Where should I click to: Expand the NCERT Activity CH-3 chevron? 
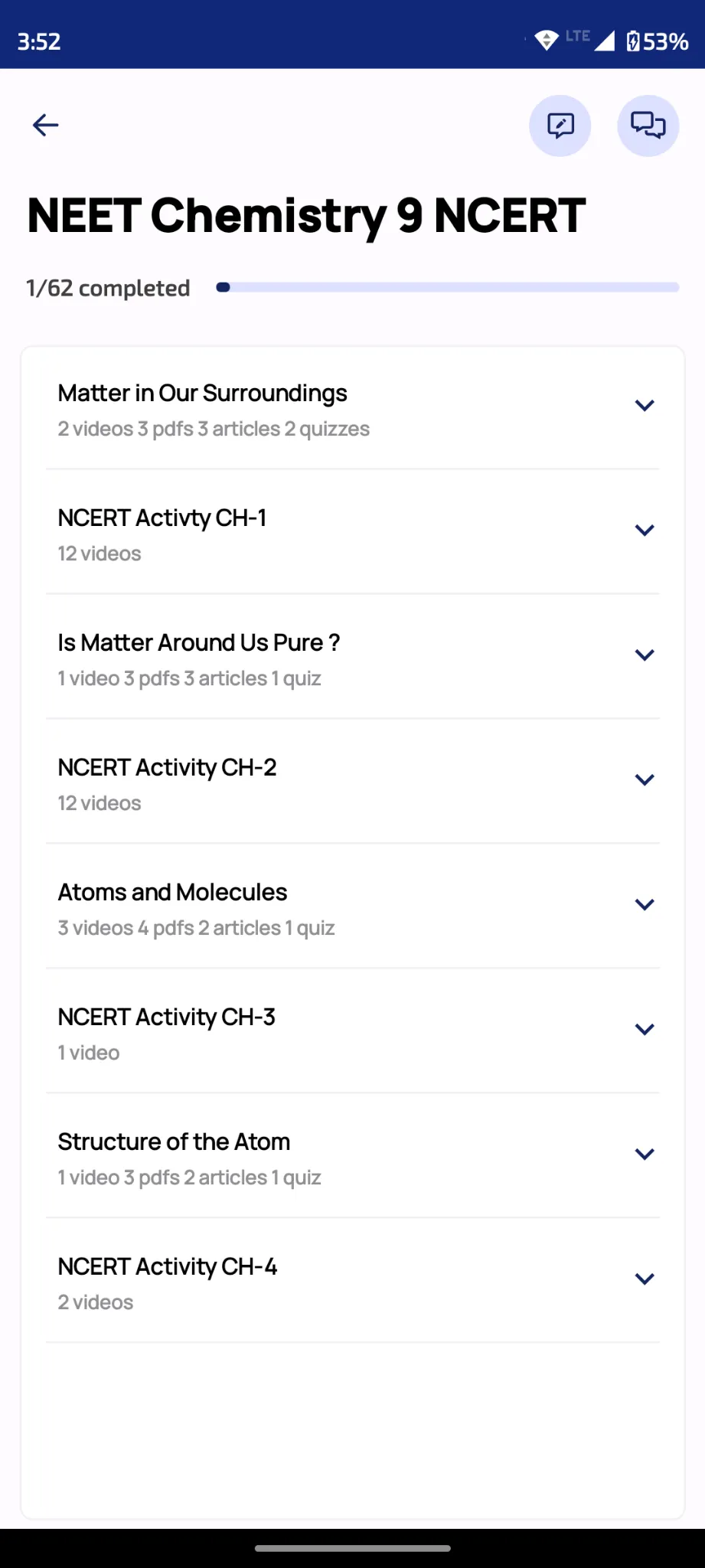point(645,1030)
